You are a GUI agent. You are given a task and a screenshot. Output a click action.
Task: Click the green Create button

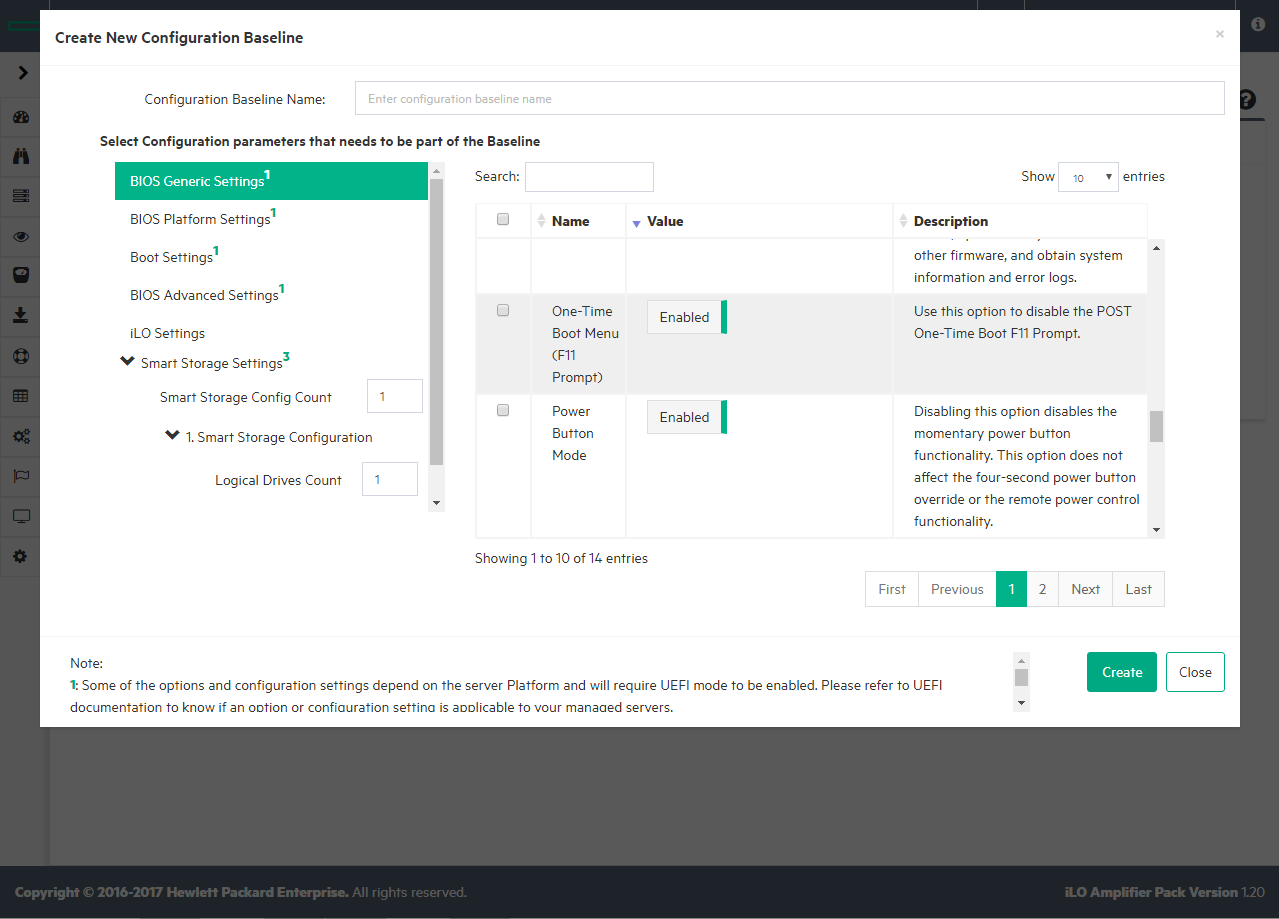click(1121, 672)
